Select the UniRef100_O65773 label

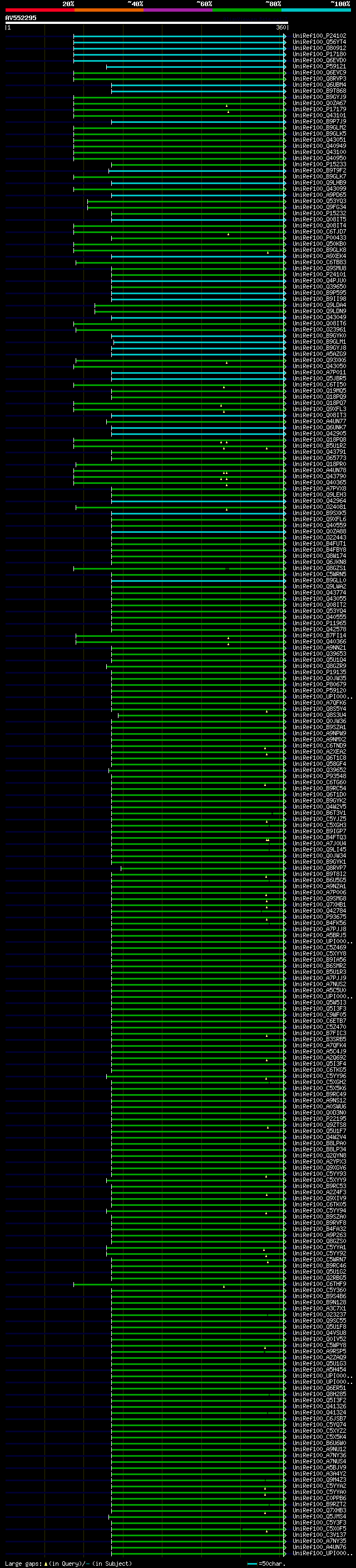(319, 458)
